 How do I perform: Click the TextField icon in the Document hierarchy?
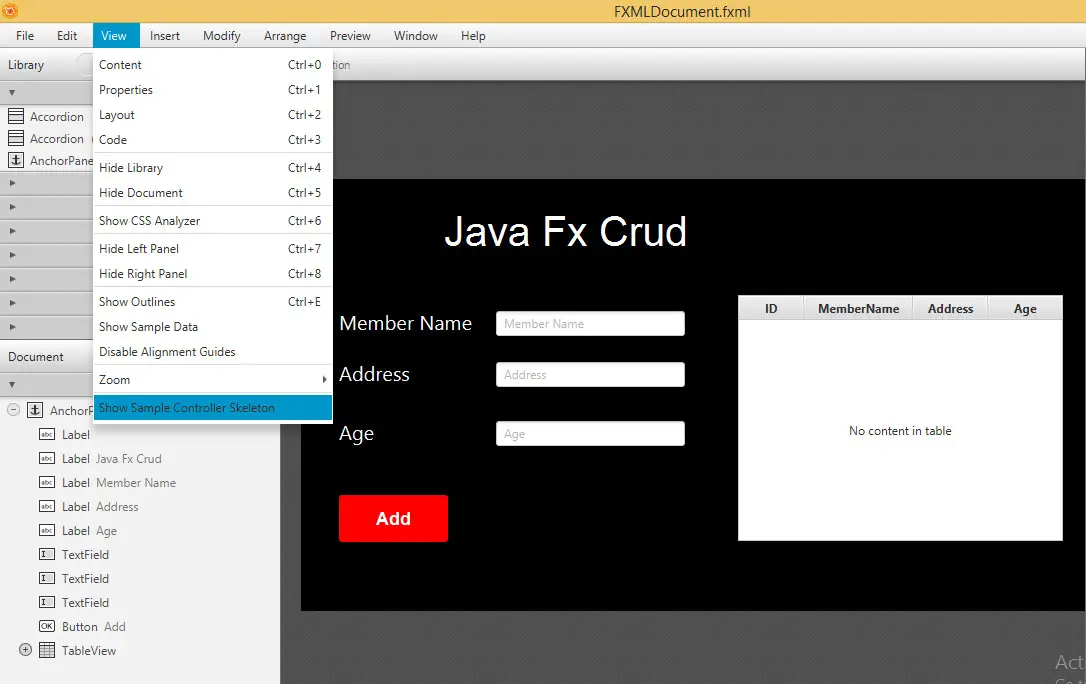46,554
